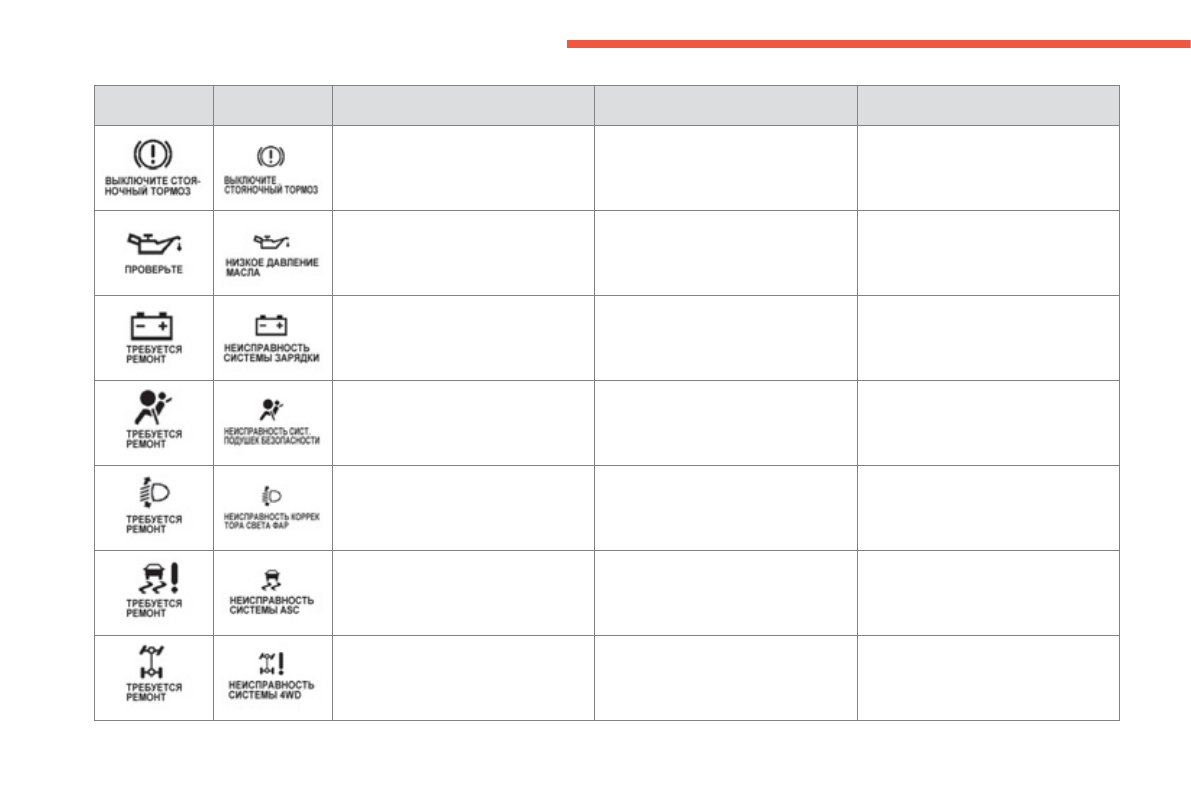This screenshot has height=794, width=1191.
Task: Click the small battery charging fault icon
Action: coord(271,325)
